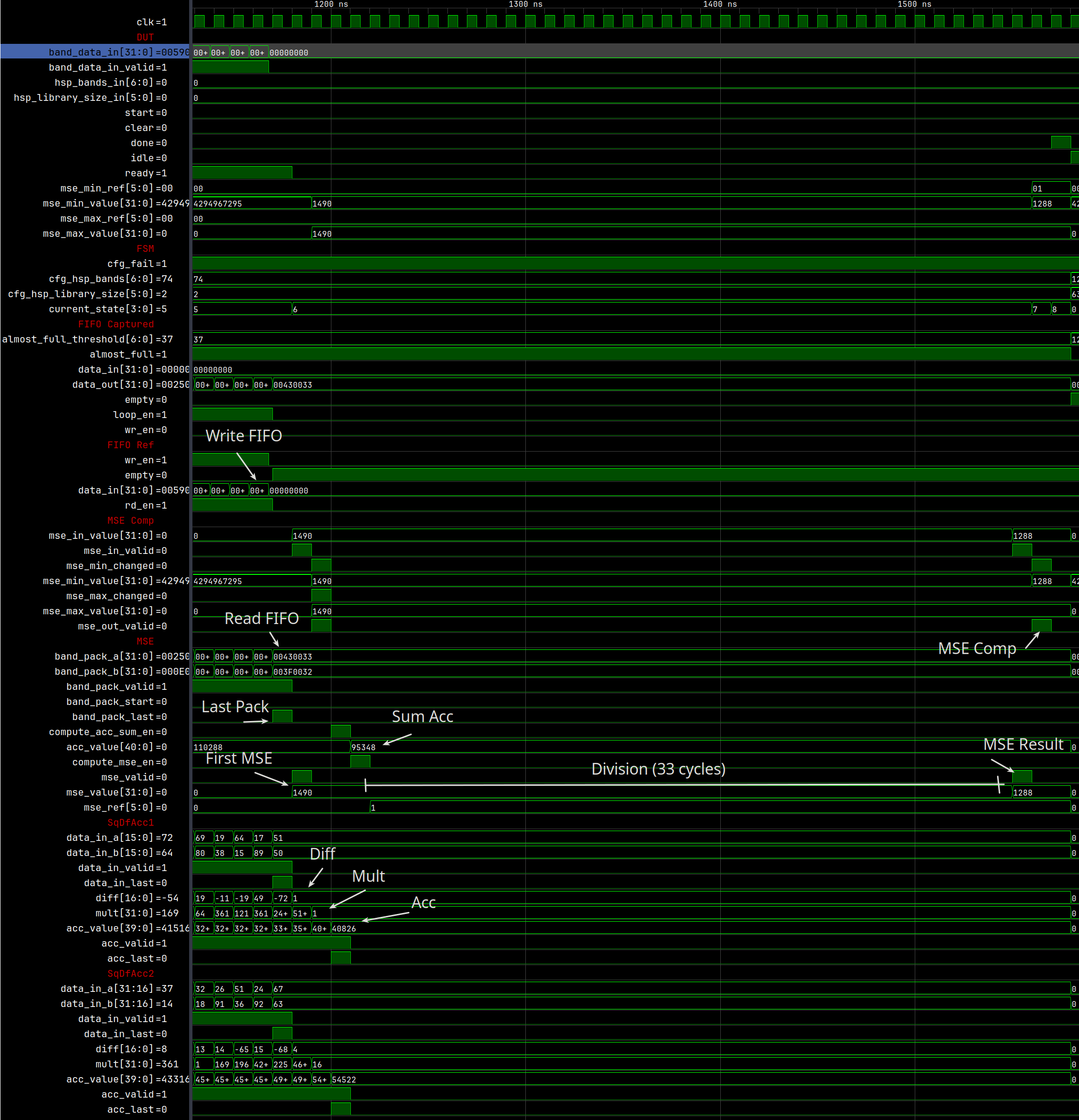Viewport: 1079px width, 1120px height.
Task: Select the idle signal row
Action: (x=149, y=158)
